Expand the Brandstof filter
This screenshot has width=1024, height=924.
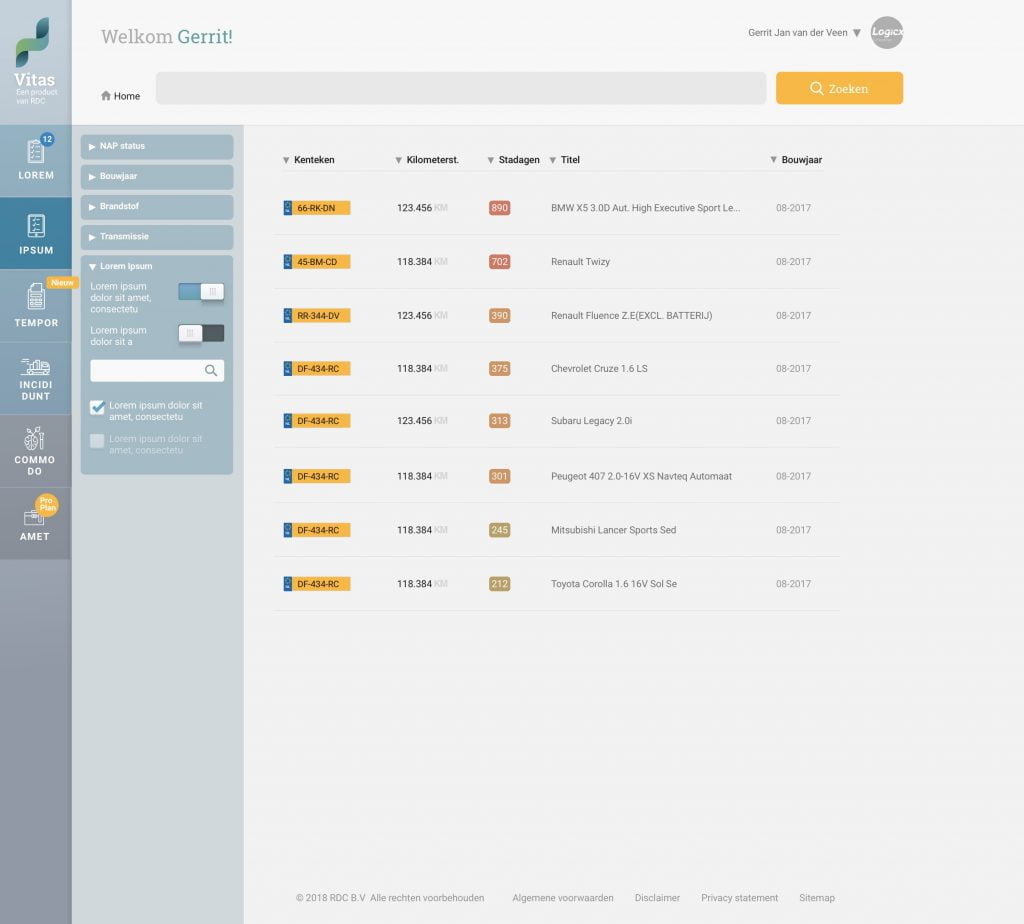coord(157,206)
